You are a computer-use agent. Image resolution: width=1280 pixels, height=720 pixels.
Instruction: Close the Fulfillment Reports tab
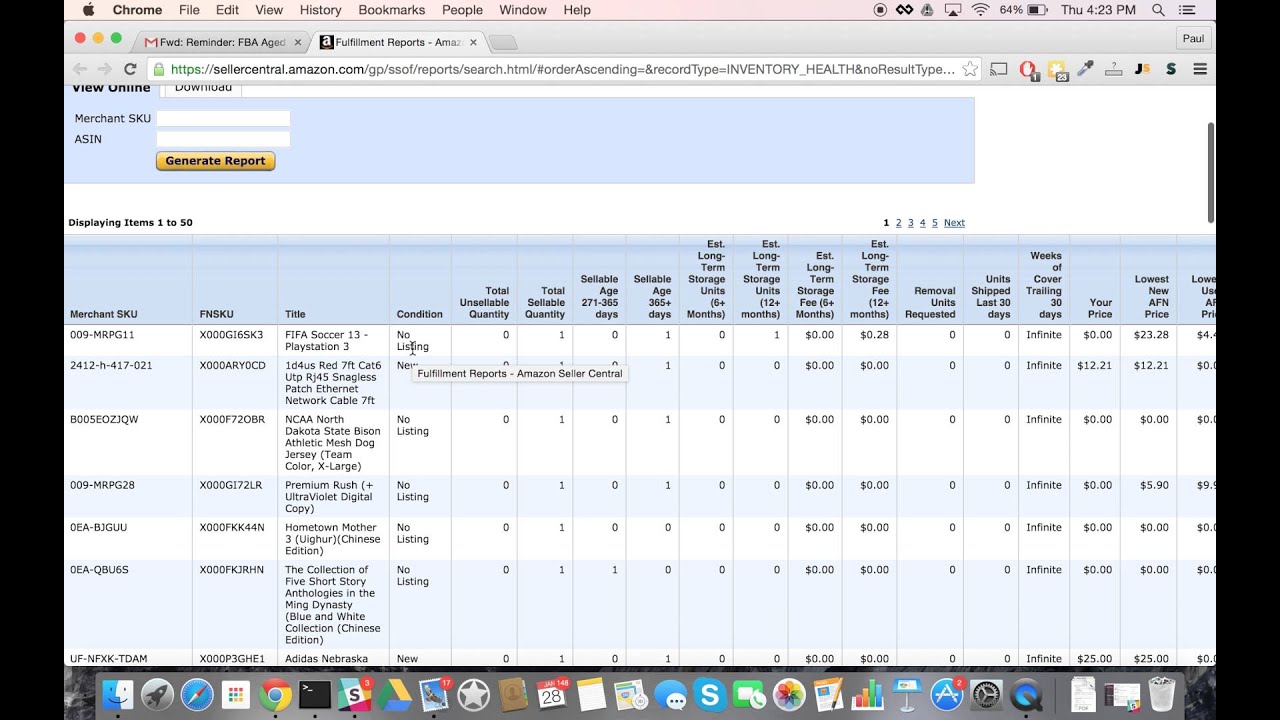pyautogui.click(x=473, y=42)
